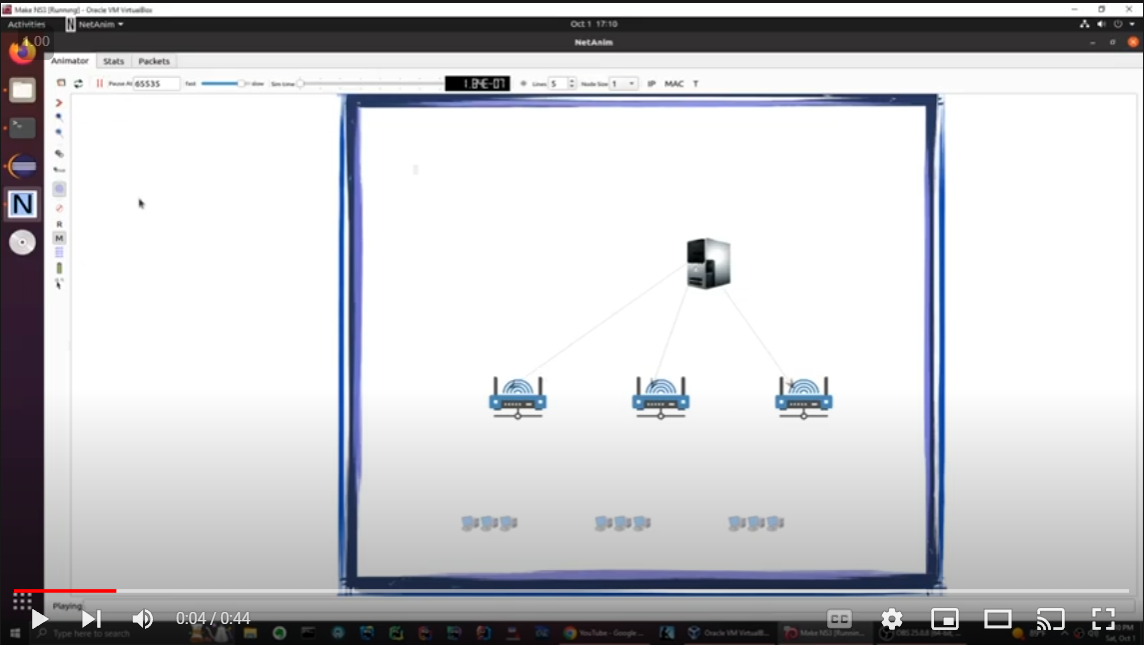Toggle IP address display

(652, 84)
